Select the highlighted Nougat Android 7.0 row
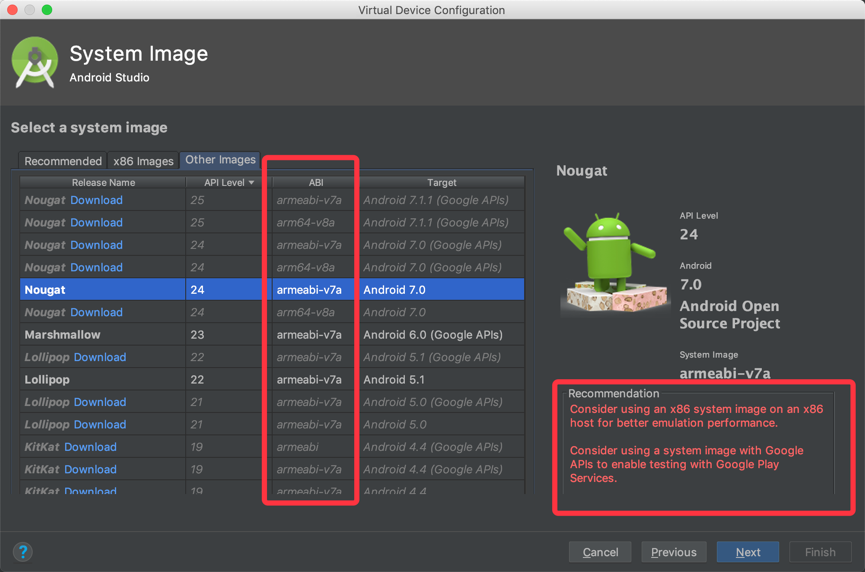The width and height of the screenshot is (865, 572). pyautogui.click(x=272, y=290)
